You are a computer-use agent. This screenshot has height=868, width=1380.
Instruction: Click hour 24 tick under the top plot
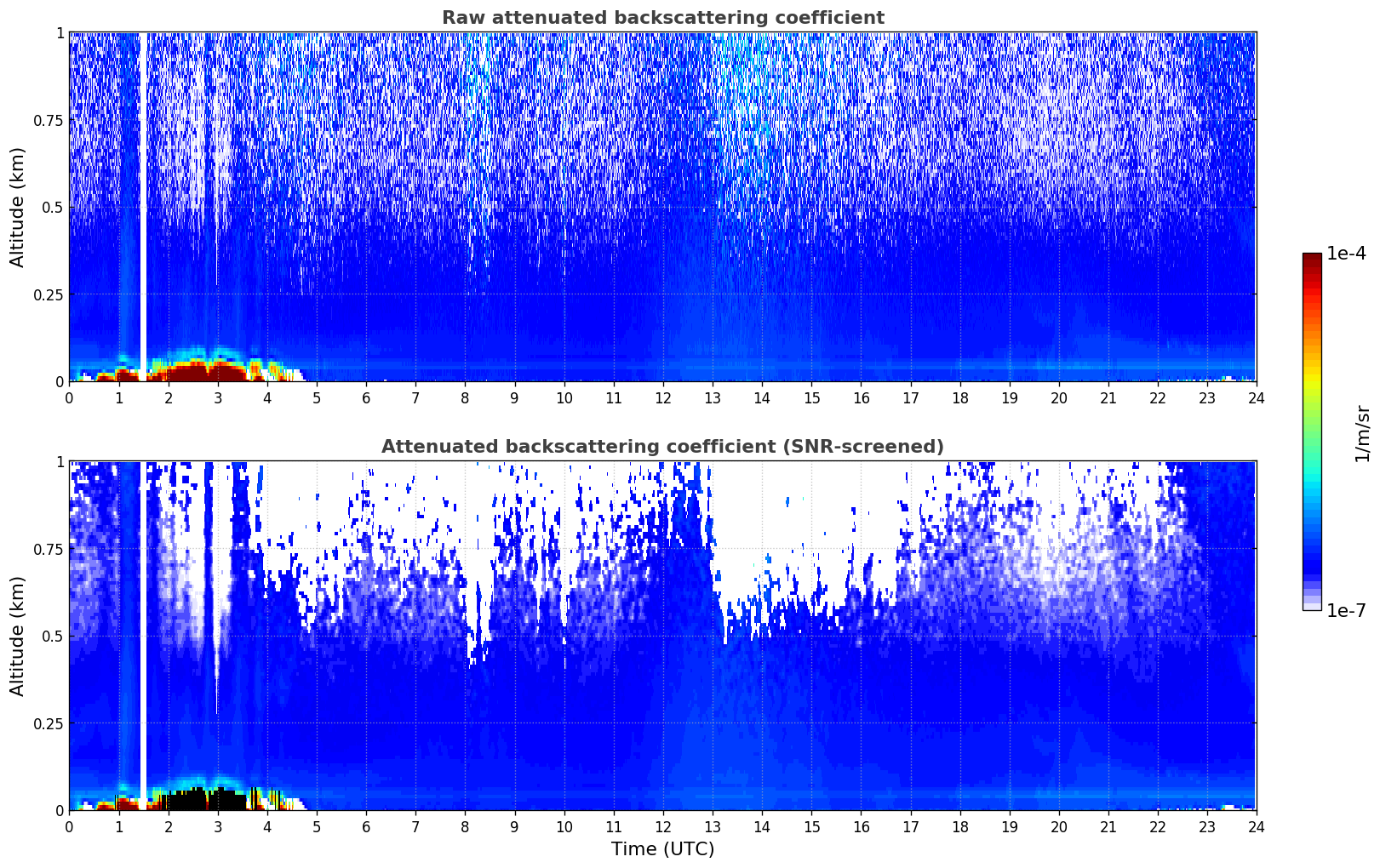tap(1257, 397)
